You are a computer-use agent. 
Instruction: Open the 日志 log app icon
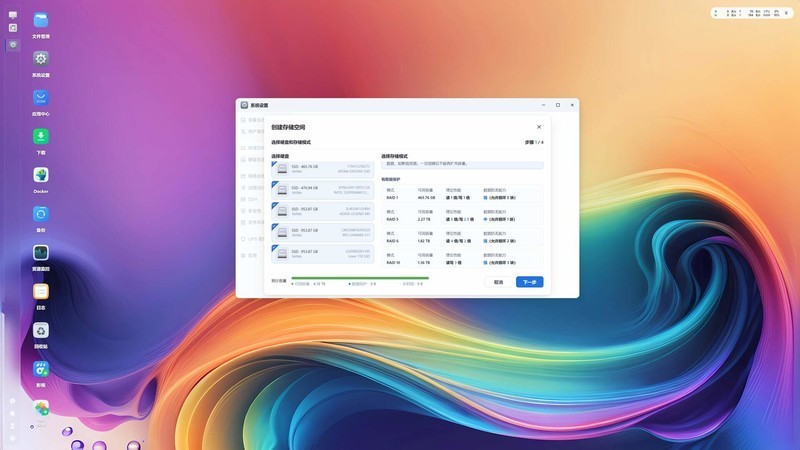[x=41, y=291]
